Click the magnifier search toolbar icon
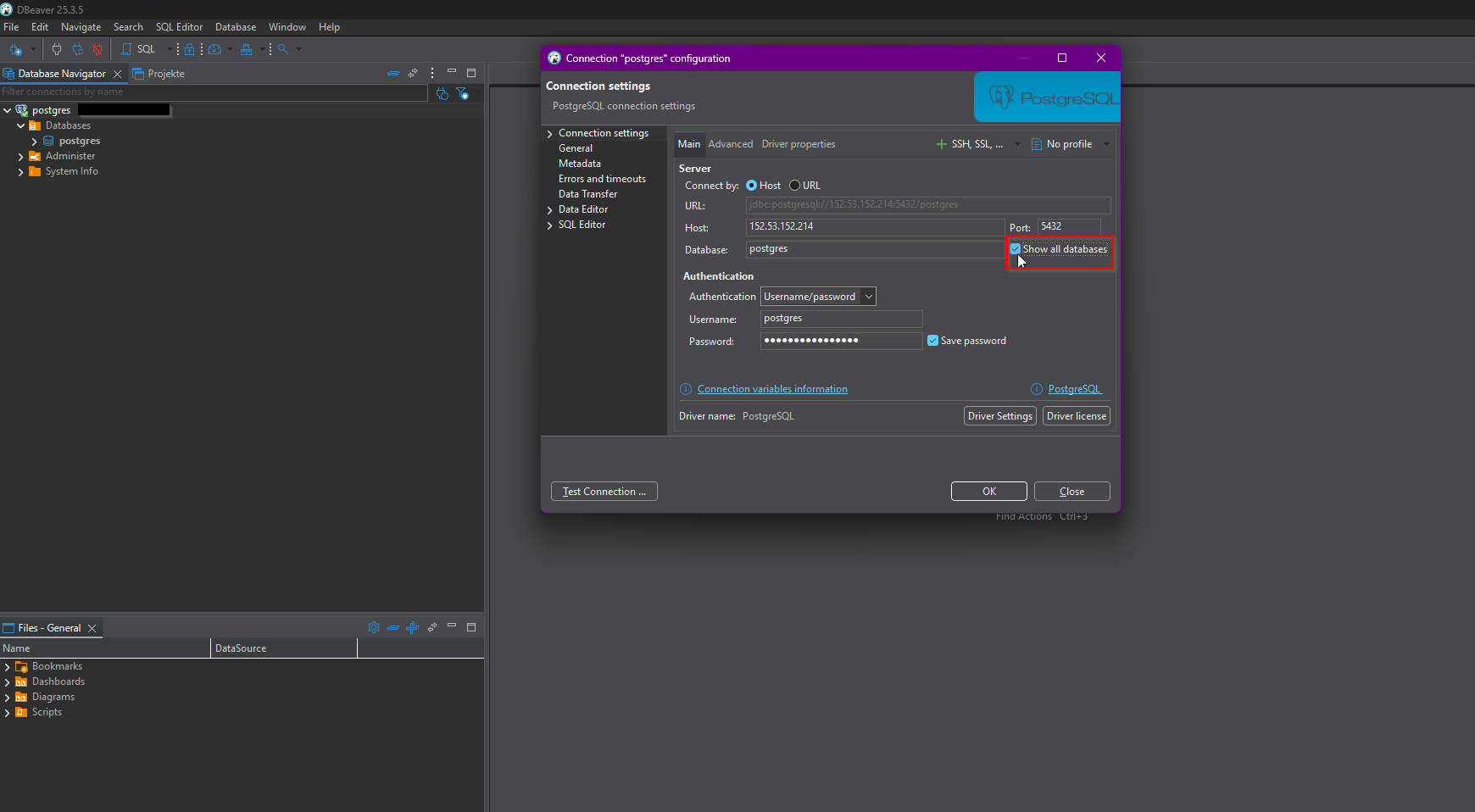Image resolution: width=1475 pixels, height=812 pixels. [x=283, y=50]
